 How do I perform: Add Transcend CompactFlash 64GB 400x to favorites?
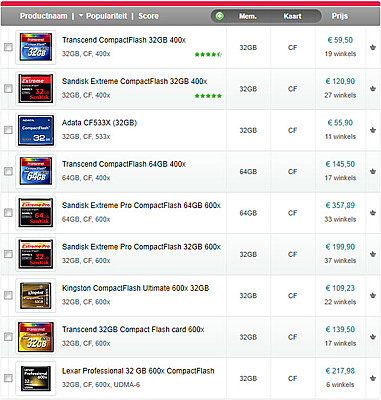[x=373, y=171]
